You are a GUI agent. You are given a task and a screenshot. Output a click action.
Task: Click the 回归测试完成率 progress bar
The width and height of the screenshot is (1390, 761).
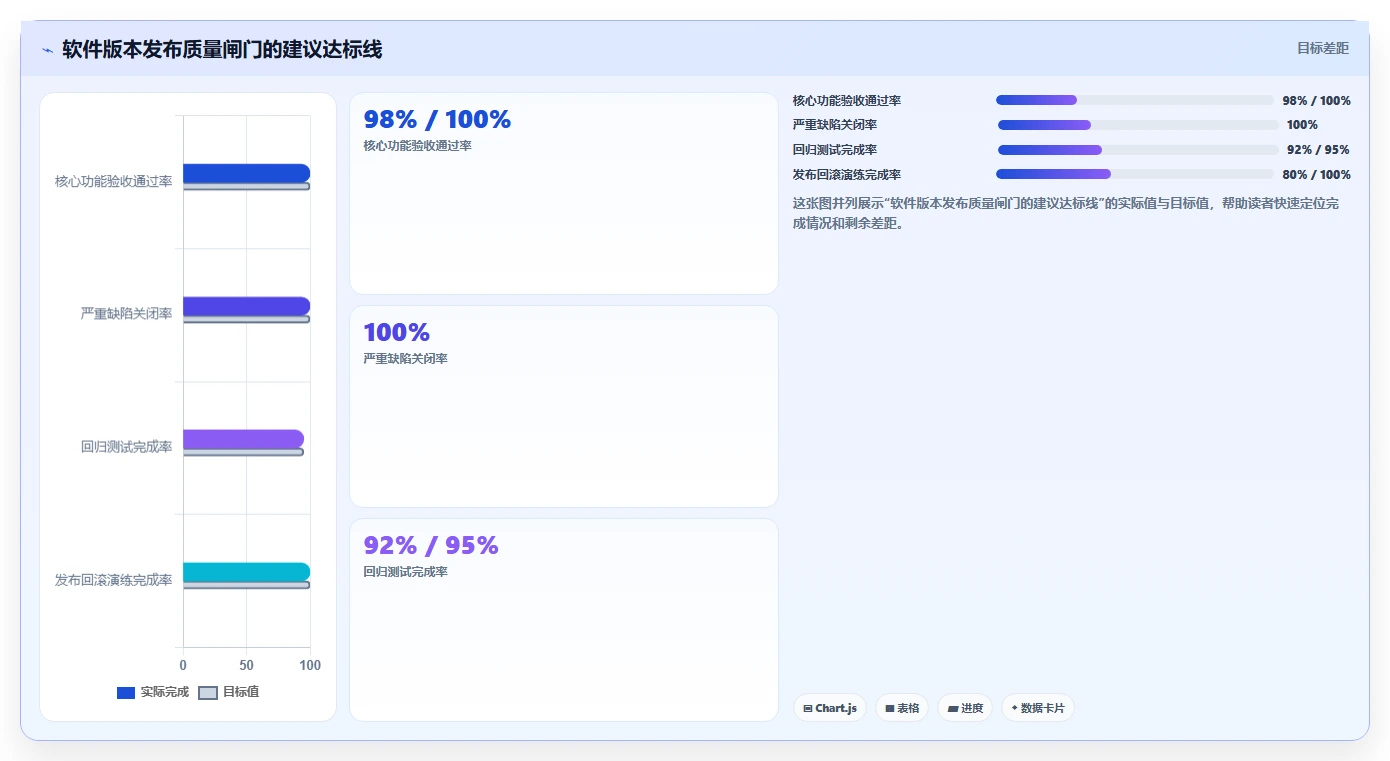click(x=1138, y=150)
